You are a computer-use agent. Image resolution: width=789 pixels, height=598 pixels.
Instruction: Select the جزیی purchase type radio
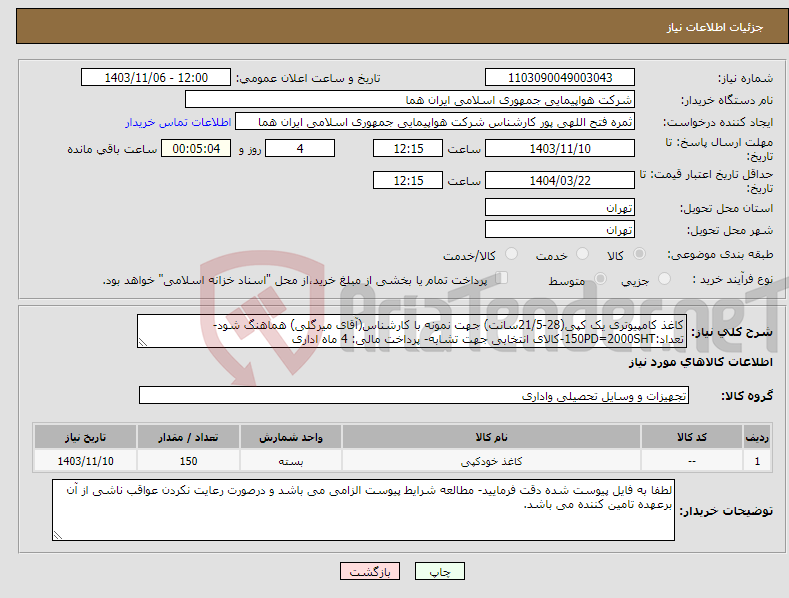[x=664, y=278]
